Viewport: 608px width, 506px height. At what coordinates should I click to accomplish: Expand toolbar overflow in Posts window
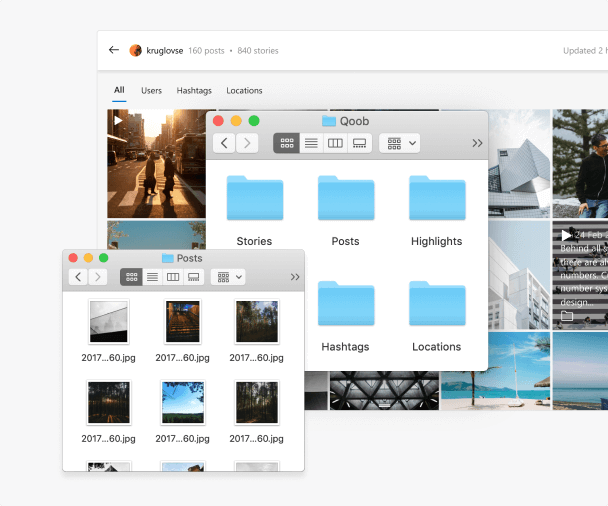295,277
